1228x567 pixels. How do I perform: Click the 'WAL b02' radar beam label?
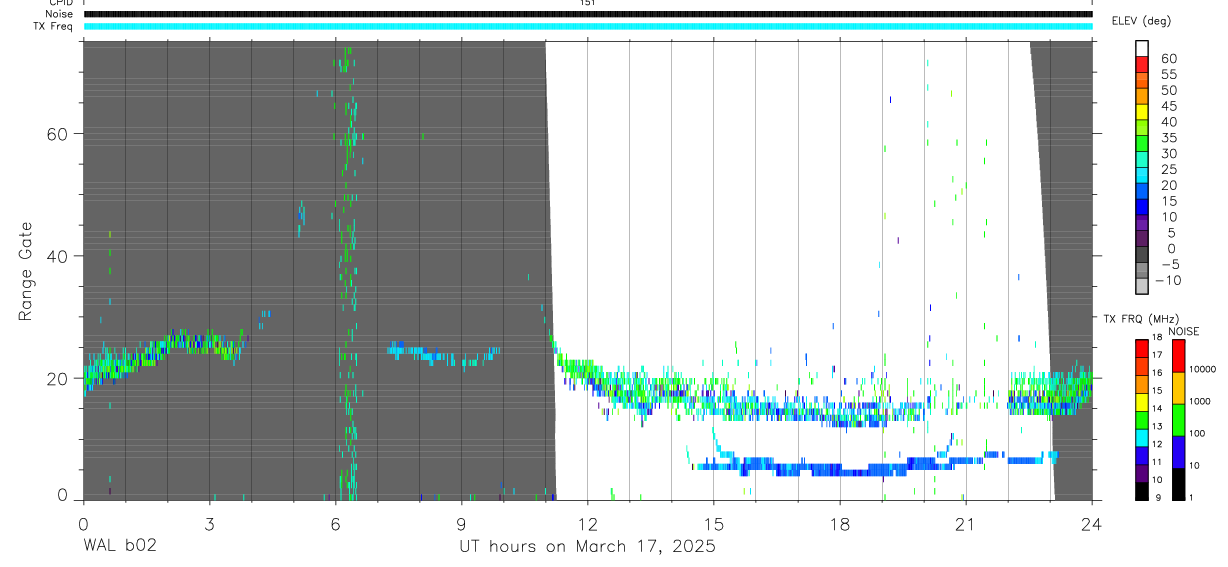120,546
